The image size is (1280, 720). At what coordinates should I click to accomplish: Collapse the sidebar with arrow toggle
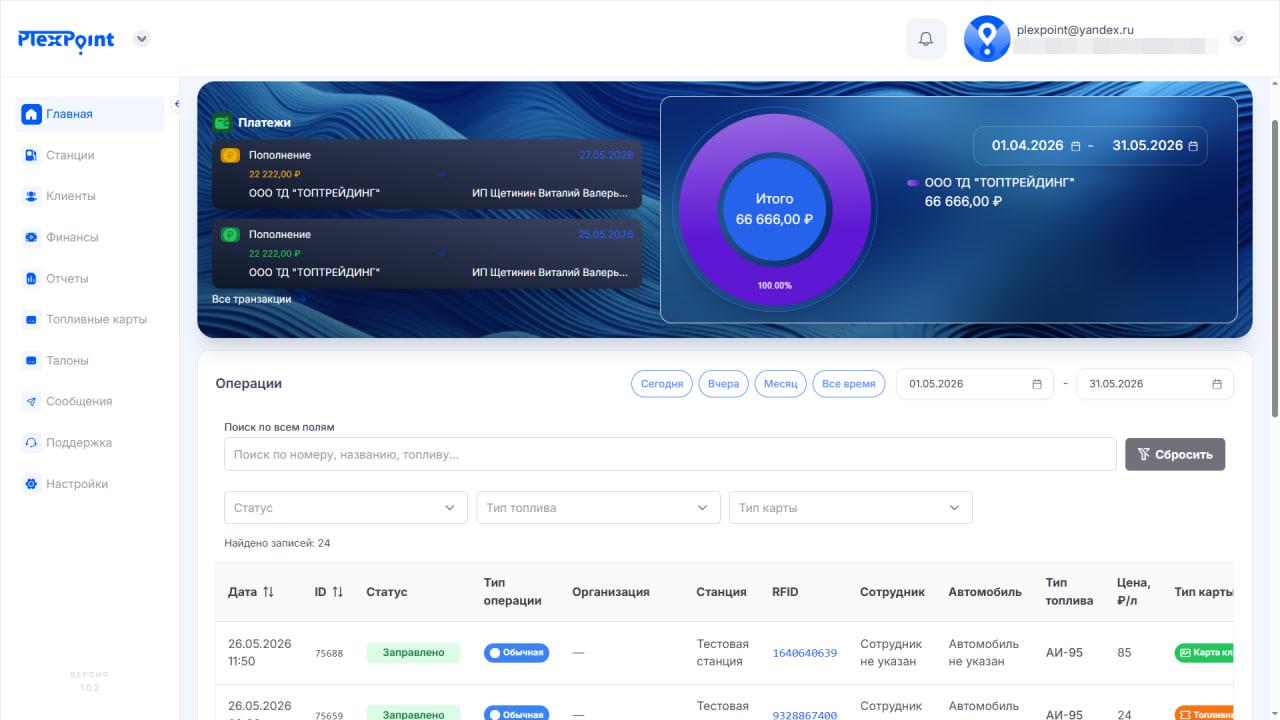tap(177, 104)
